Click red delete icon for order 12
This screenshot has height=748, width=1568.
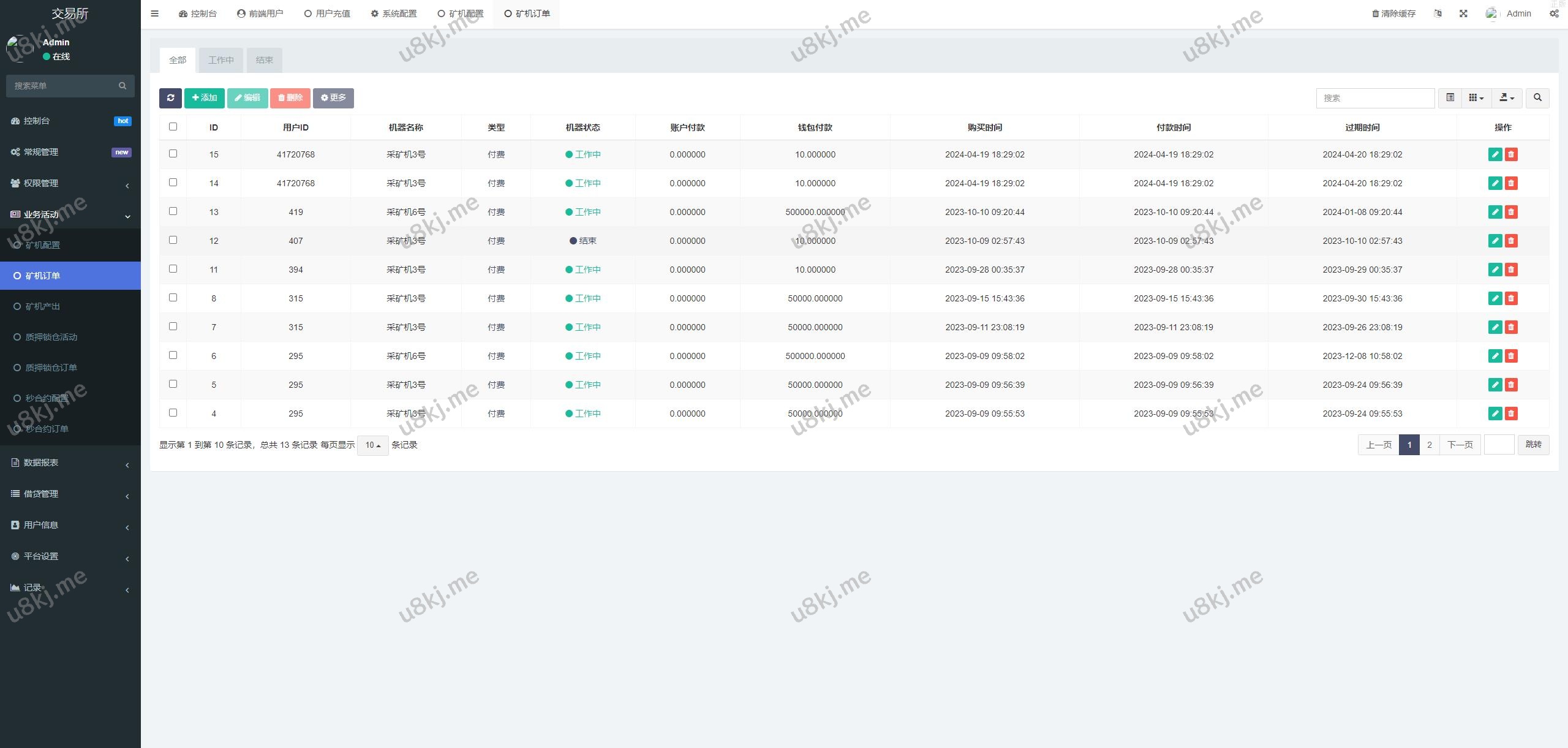(1511, 241)
